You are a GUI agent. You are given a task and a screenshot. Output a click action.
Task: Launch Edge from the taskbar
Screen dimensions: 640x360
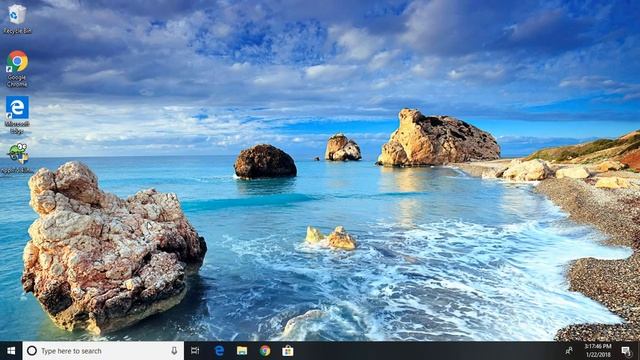(x=219, y=351)
